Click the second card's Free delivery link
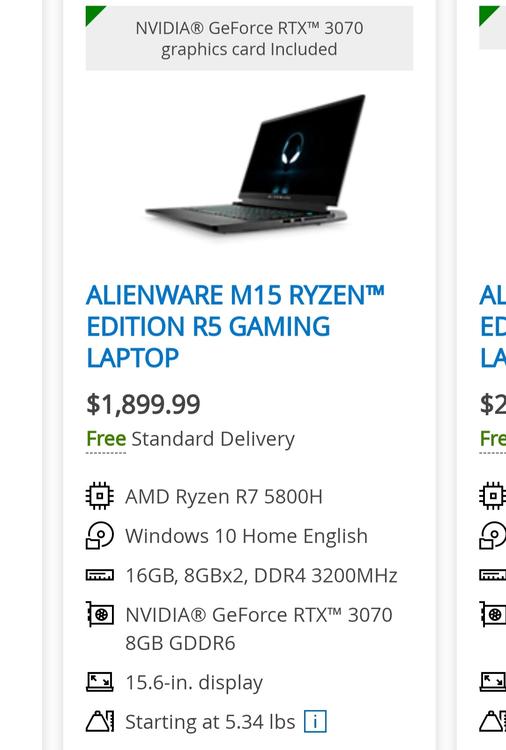The height and width of the screenshot is (750, 506). tap(493, 439)
